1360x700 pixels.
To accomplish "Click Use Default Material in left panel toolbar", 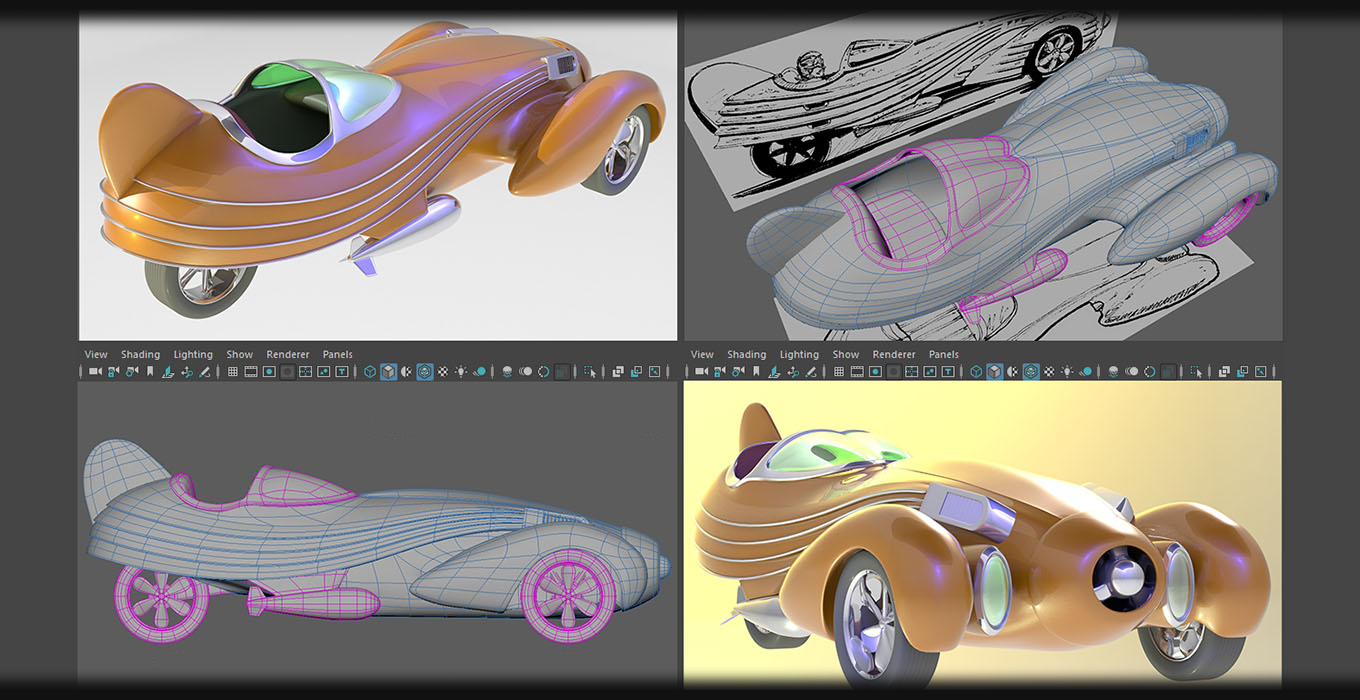I will (x=407, y=371).
